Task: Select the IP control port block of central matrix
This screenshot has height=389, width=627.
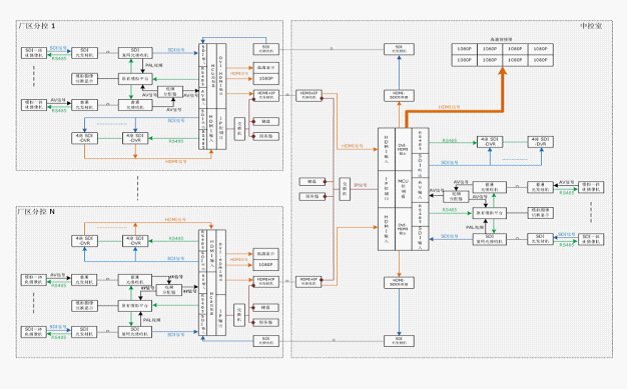Action: [387, 189]
